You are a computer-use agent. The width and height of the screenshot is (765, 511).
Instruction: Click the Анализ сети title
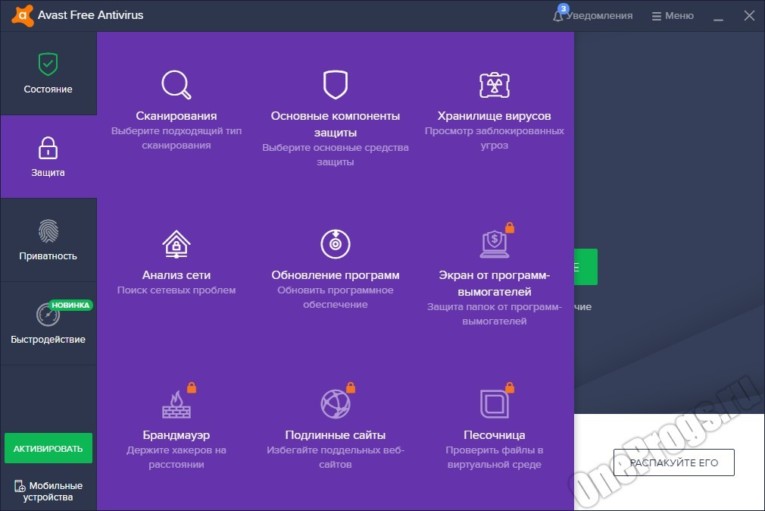coord(176,275)
